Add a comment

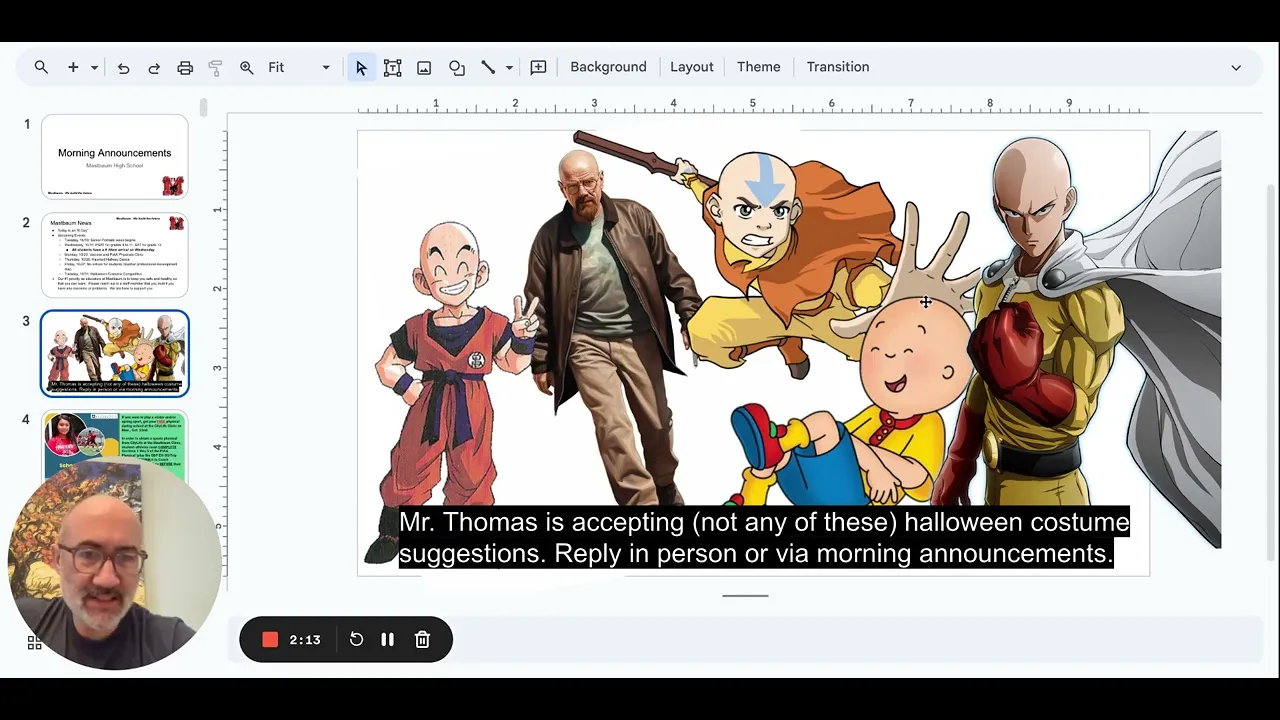tap(538, 67)
